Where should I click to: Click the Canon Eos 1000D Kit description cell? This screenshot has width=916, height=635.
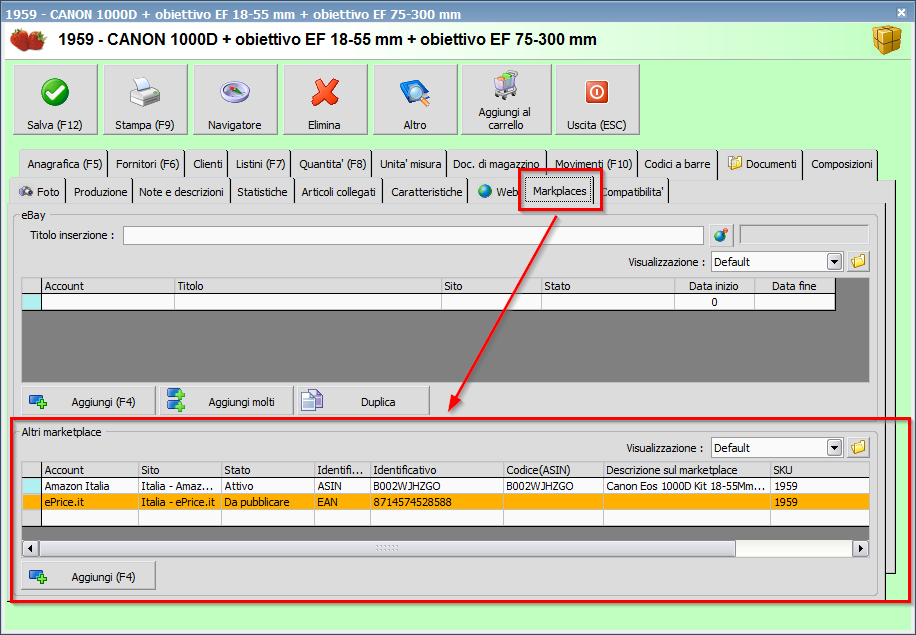pos(686,486)
